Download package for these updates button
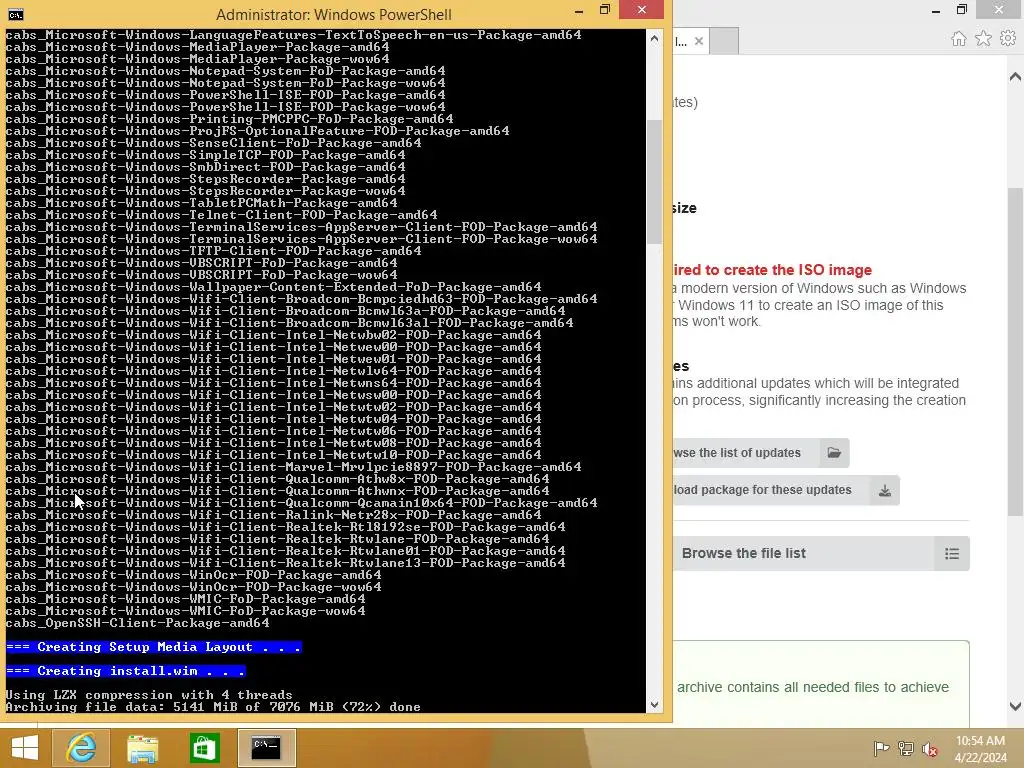Viewport: 1024px width, 768px height. click(786, 490)
